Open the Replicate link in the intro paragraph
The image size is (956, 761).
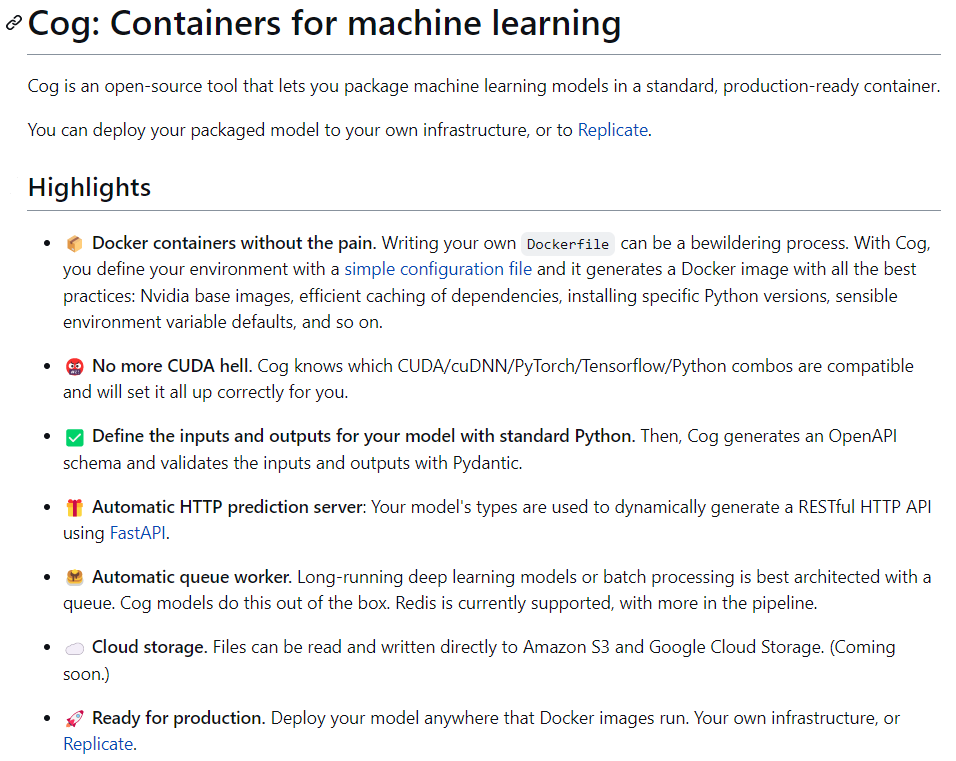(x=613, y=130)
